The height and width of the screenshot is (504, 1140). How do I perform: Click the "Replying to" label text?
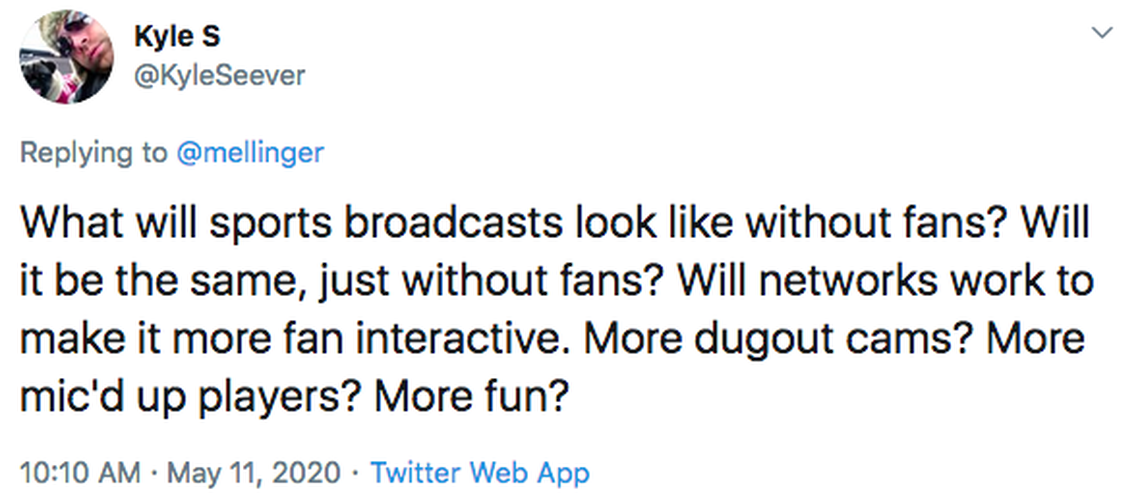point(94,152)
